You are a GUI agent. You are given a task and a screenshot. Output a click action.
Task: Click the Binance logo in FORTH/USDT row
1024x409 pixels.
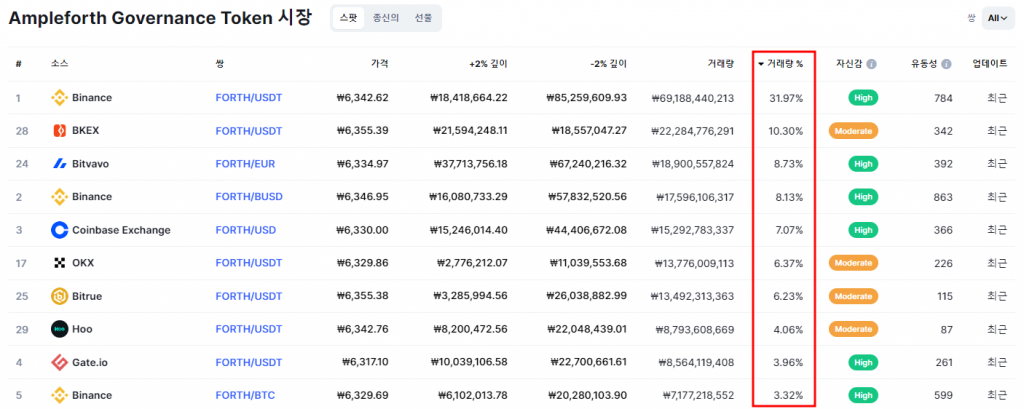(59, 98)
